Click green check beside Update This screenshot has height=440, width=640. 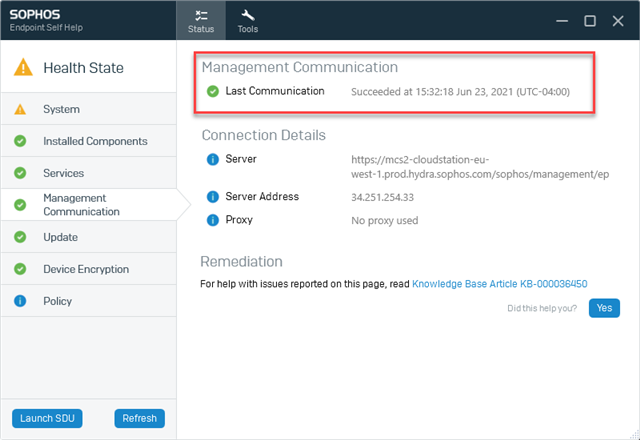pyautogui.click(x=20, y=237)
